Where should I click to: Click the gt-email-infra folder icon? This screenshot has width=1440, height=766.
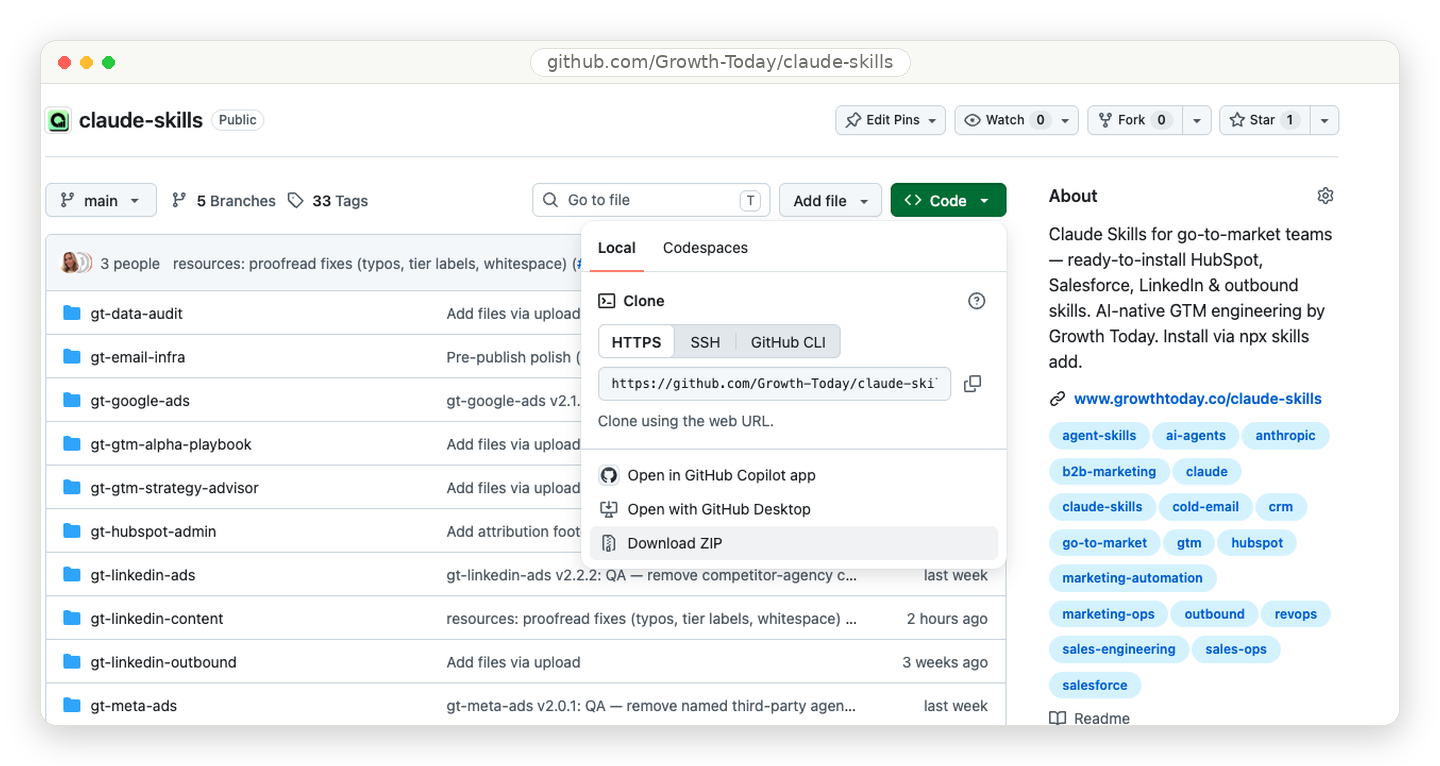[x=72, y=357]
